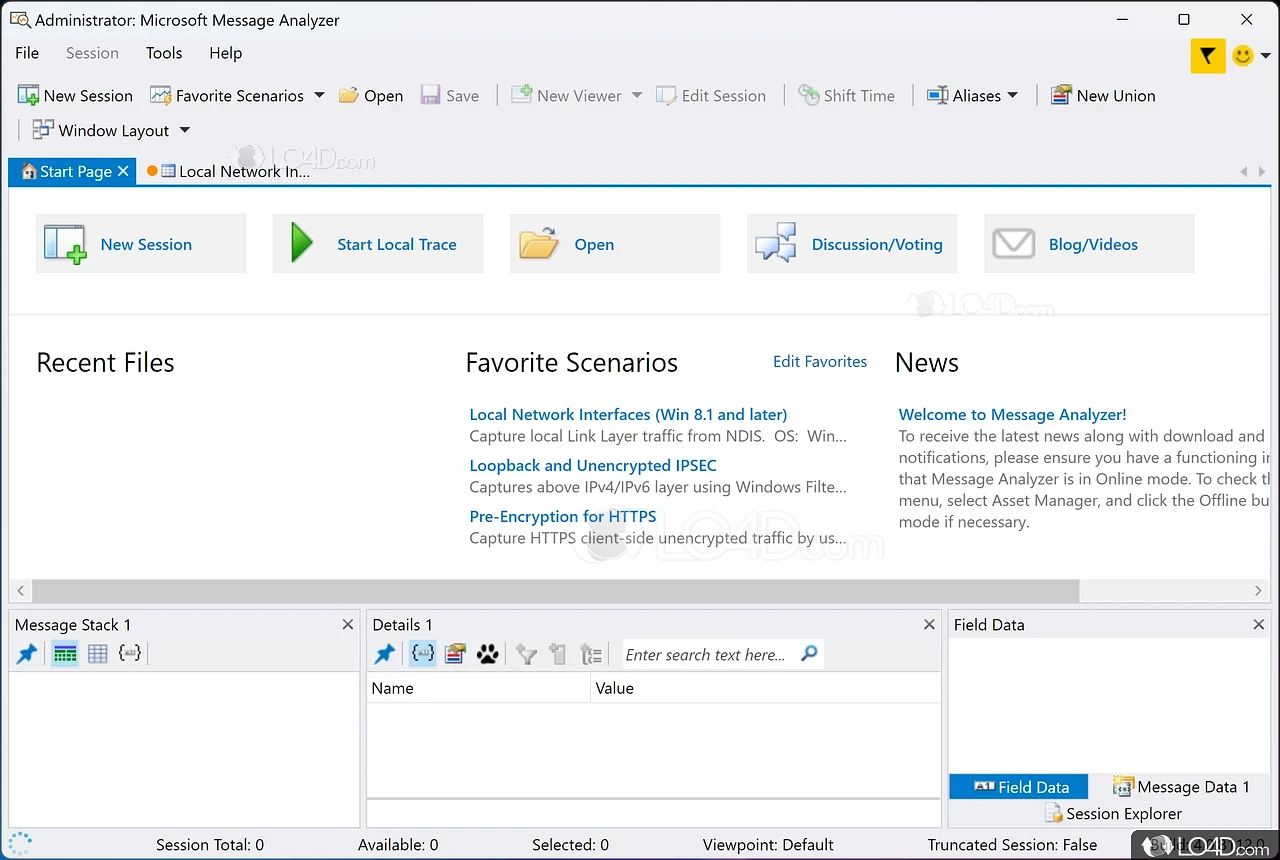Expand the Favorite Scenarios dropdown arrow
1280x860 pixels.
pyautogui.click(x=319, y=96)
